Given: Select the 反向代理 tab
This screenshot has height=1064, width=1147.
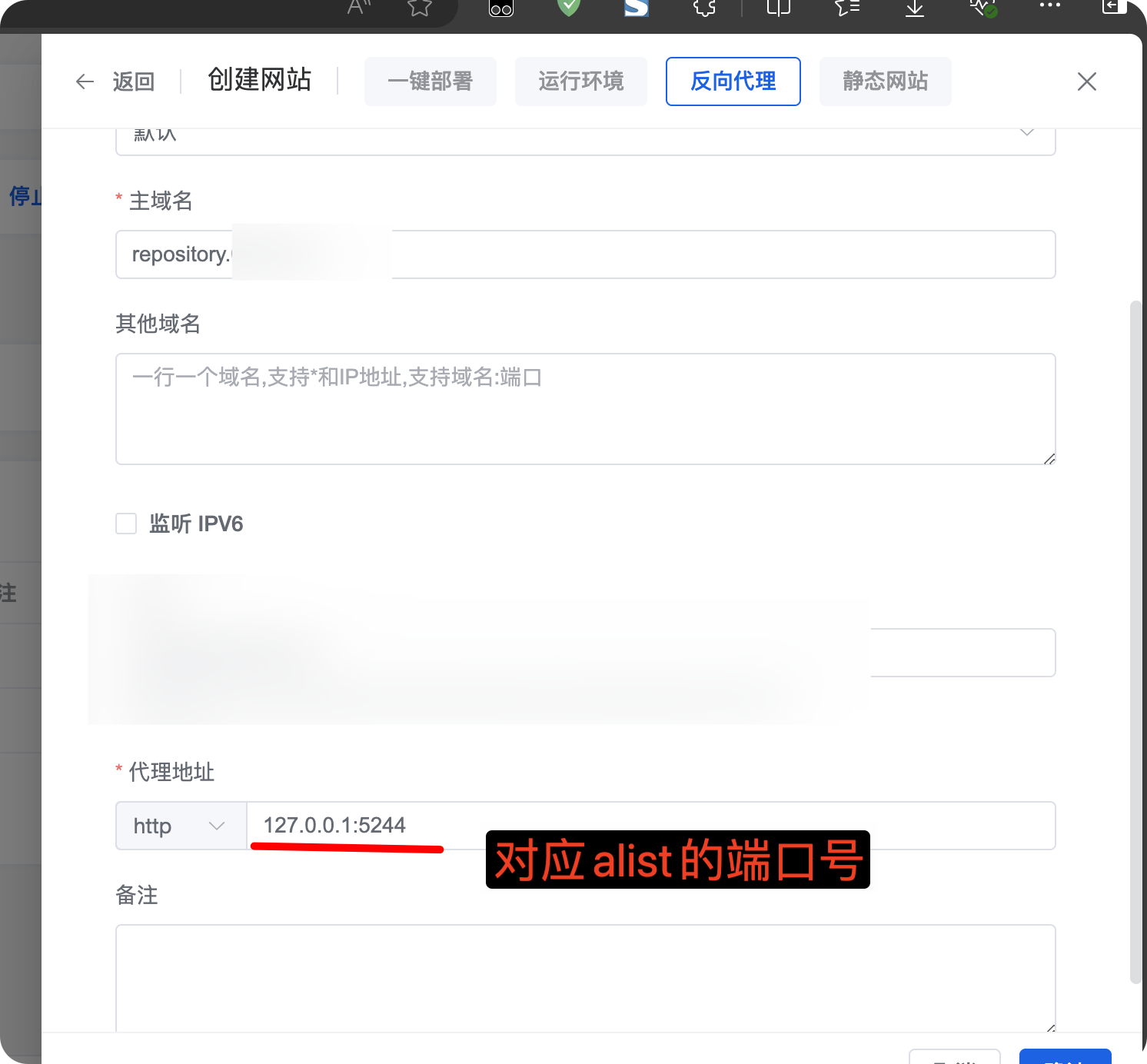Looking at the screenshot, I should (x=733, y=81).
